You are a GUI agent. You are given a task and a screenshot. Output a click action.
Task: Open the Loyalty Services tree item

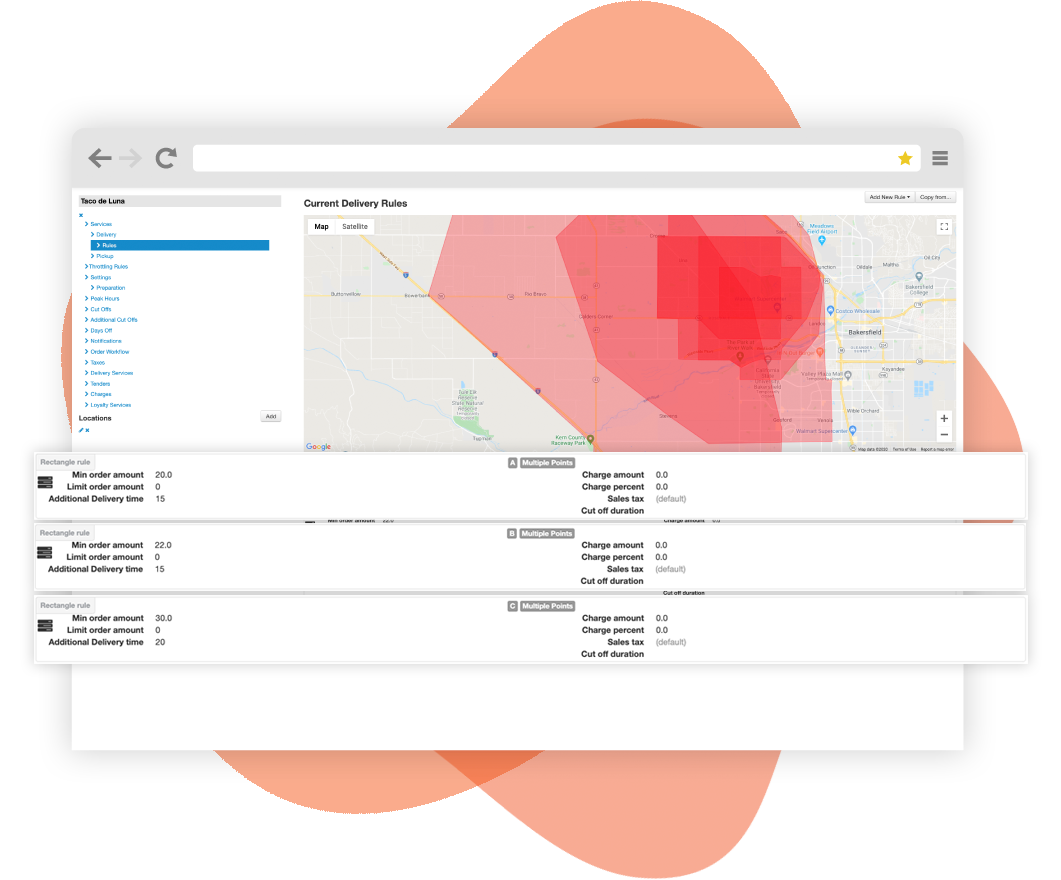coord(111,405)
